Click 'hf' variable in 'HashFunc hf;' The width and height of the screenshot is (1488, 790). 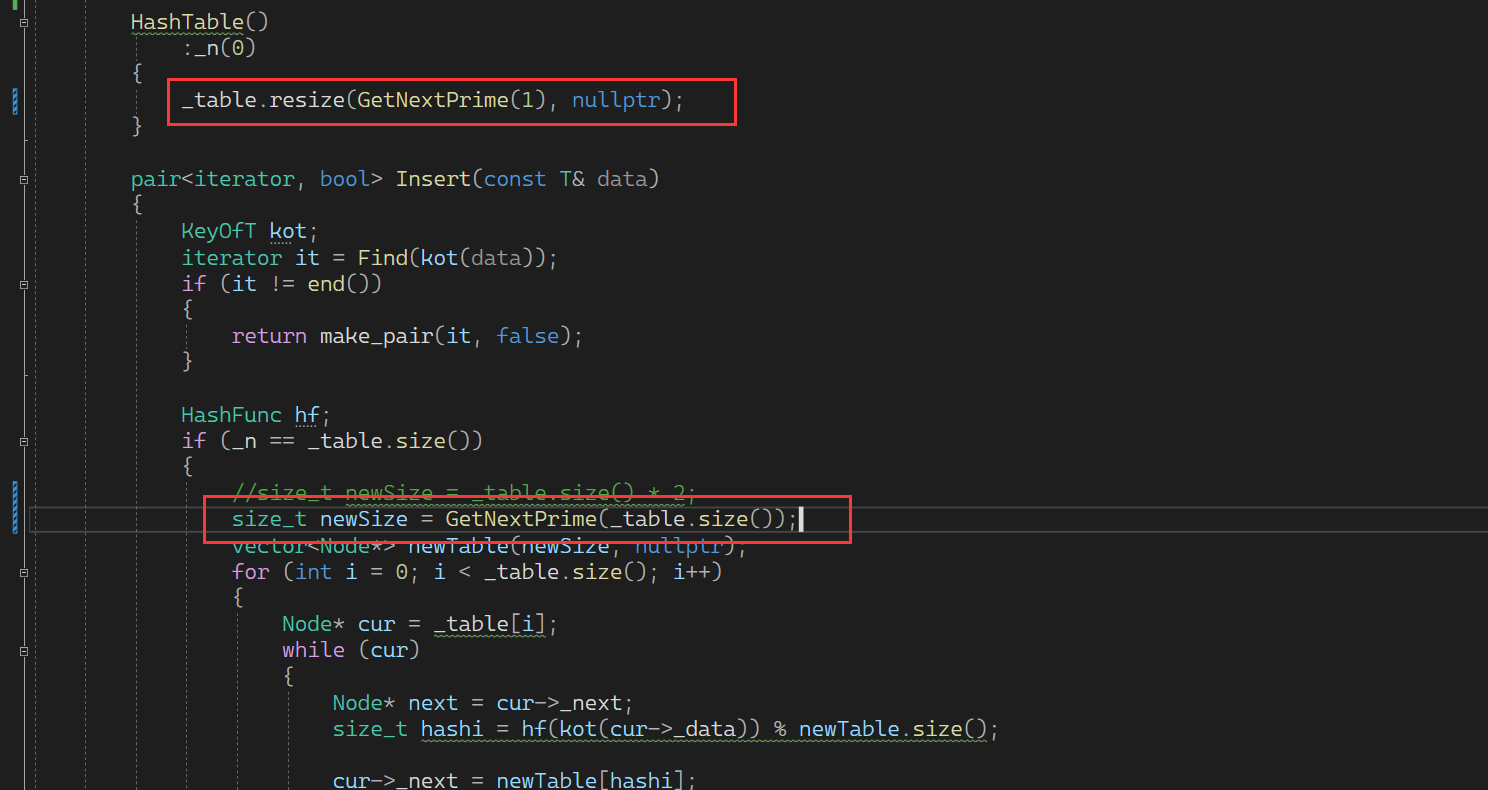pos(307,414)
